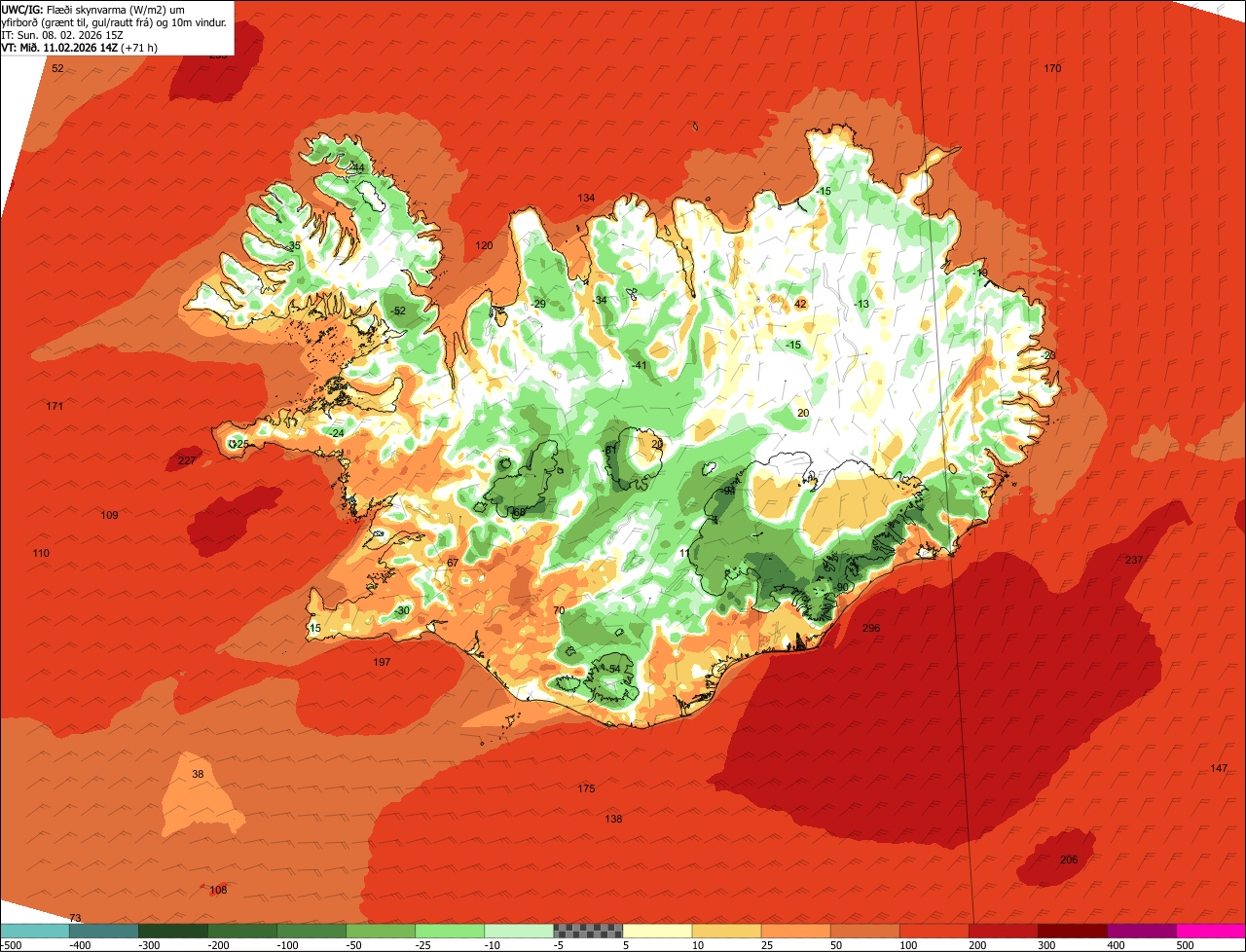Click the flux value 42 in the northeast interior
The height and width of the screenshot is (952, 1246).
tap(800, 304)
